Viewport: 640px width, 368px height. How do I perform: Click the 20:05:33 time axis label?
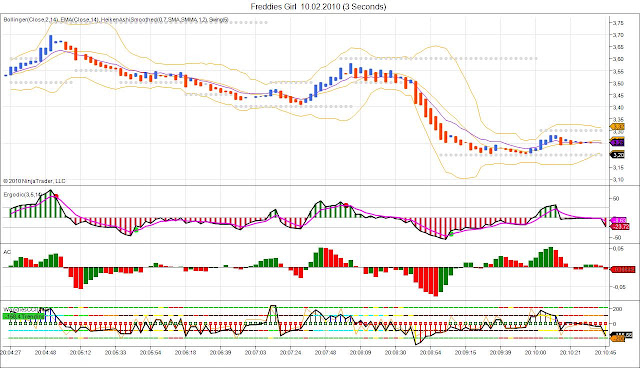click(116, 352)
